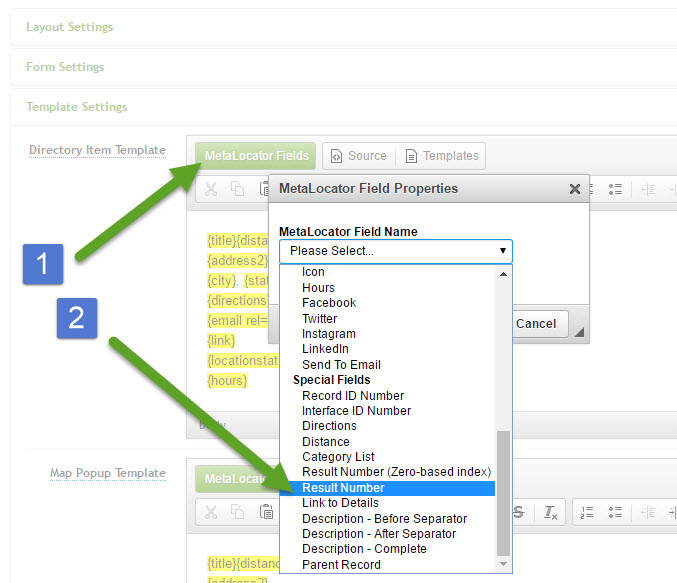Choose Description - Before Separator option

pyautogui.click(x=384, y=519)
